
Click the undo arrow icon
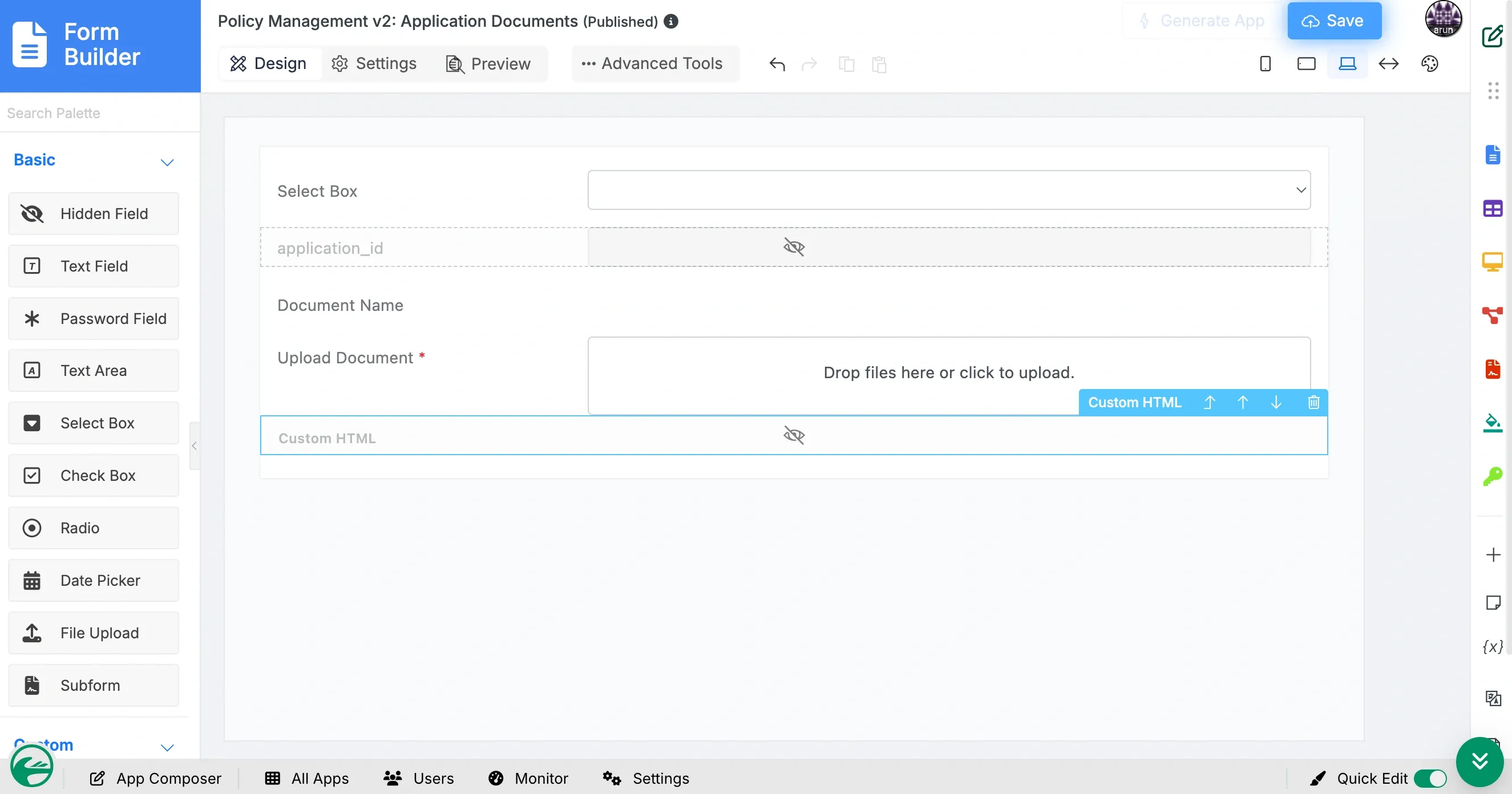[x=777, y=64]
